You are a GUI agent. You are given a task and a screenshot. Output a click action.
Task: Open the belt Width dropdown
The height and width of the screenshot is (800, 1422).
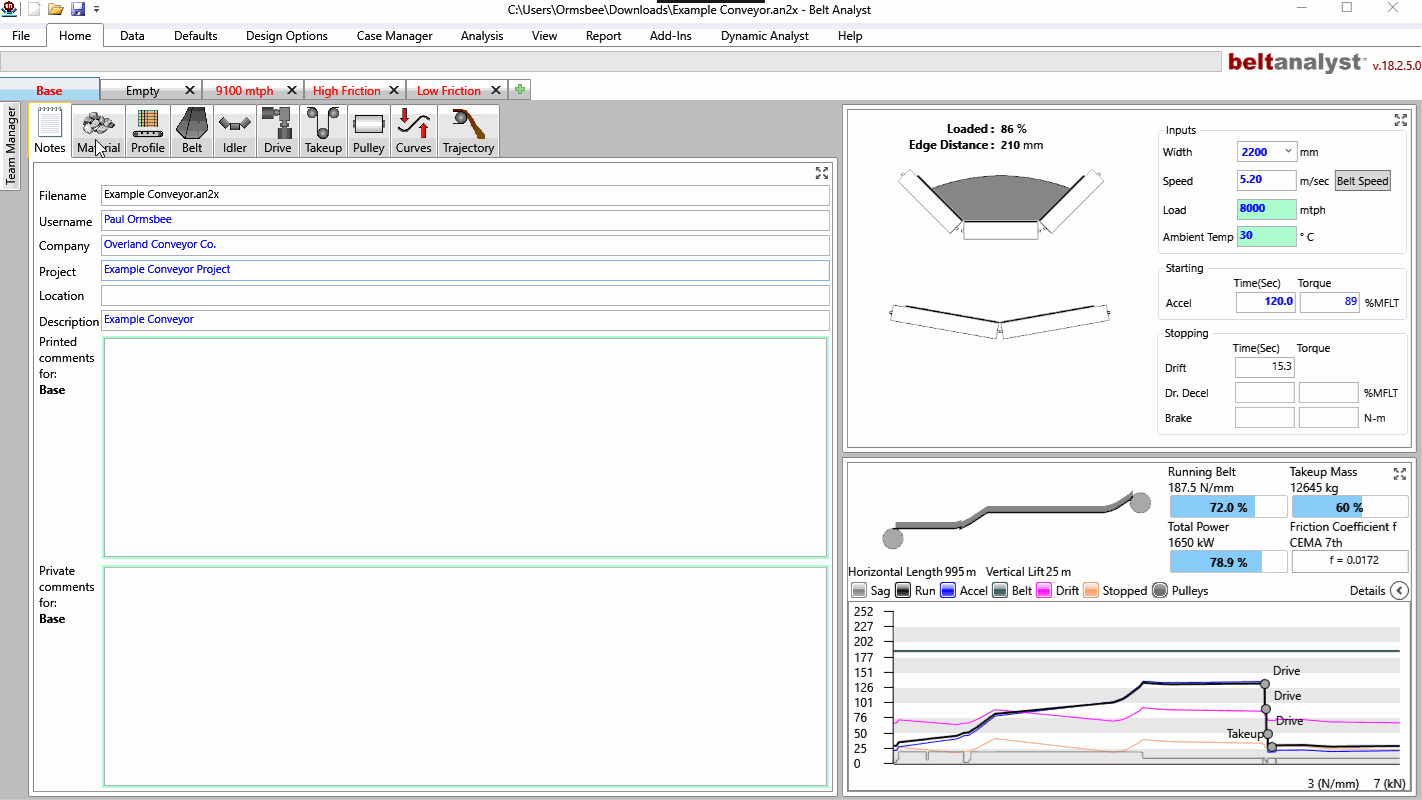pyautogui.click(x=1287, y=152)
